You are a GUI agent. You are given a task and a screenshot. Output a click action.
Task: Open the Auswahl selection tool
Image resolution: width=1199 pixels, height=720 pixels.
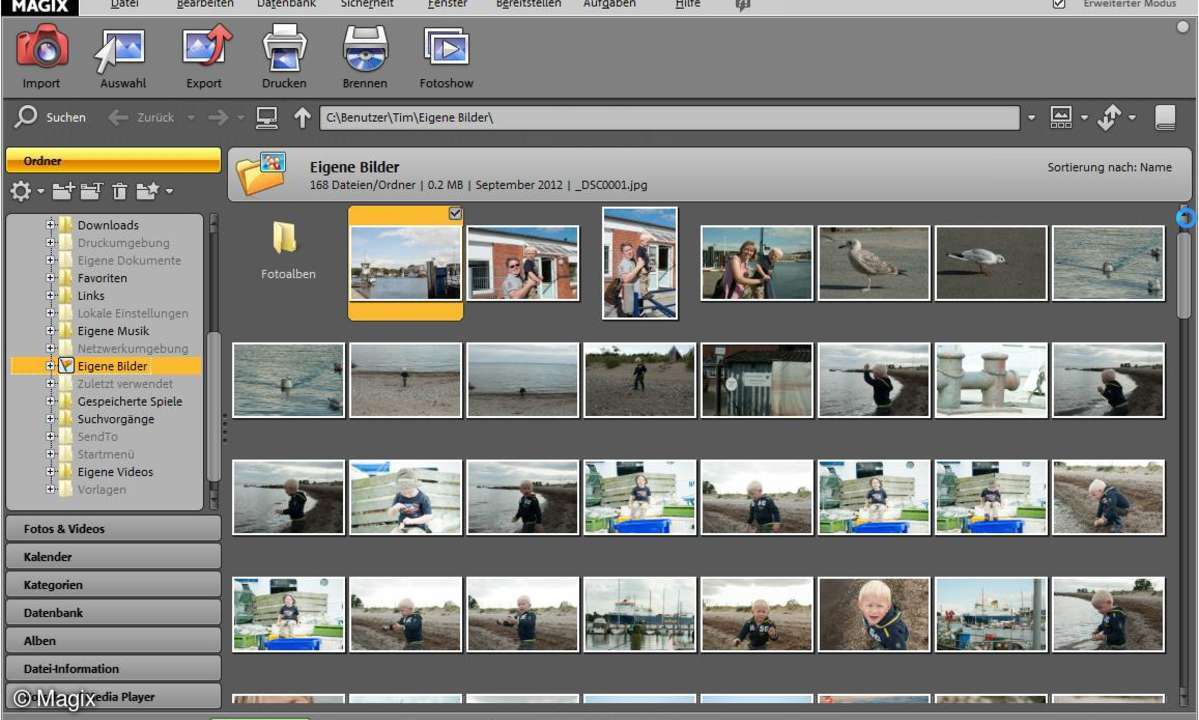(x=121, y=50)
